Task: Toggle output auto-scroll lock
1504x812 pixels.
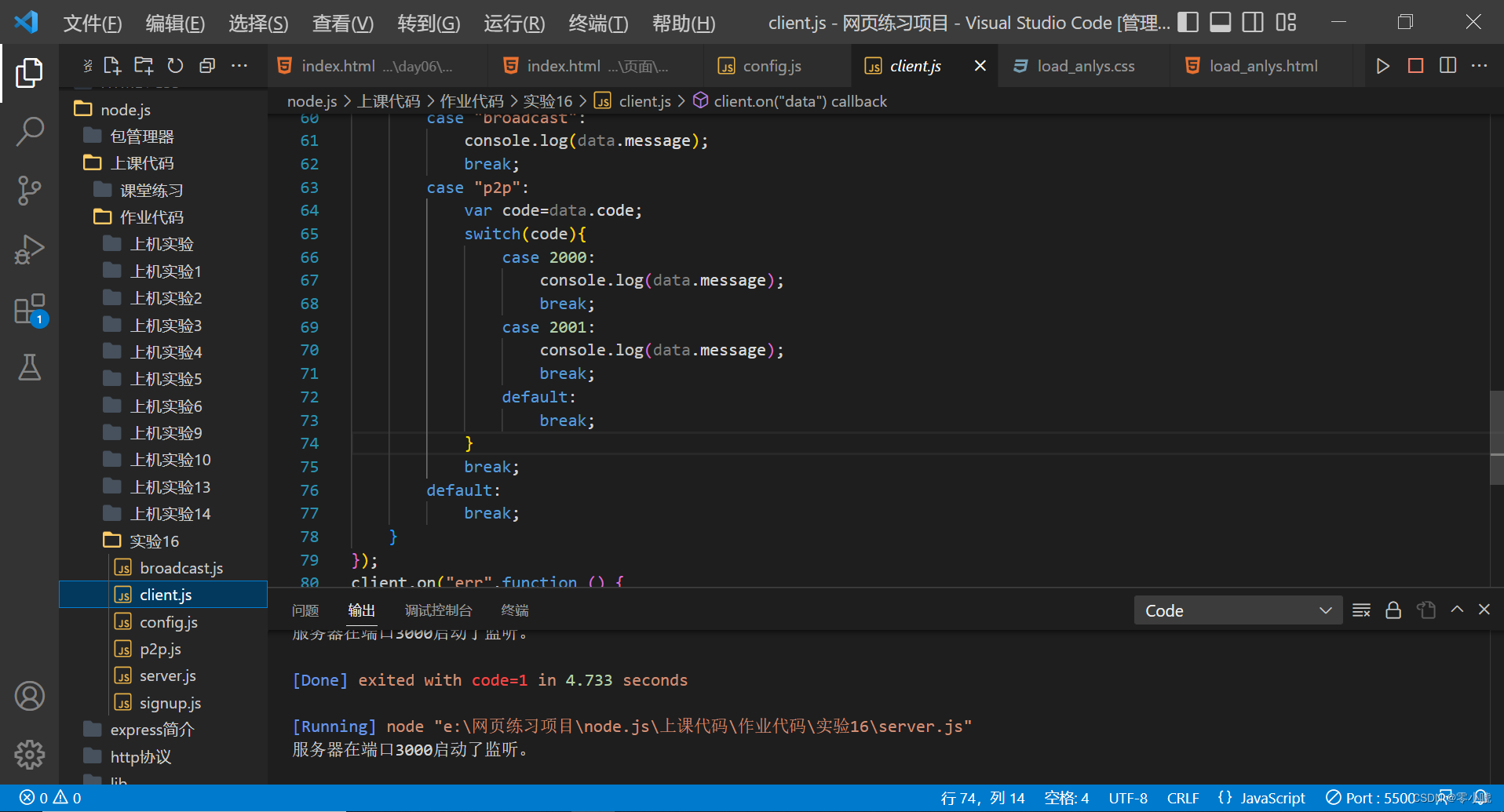Action: tap(1393, 610)
